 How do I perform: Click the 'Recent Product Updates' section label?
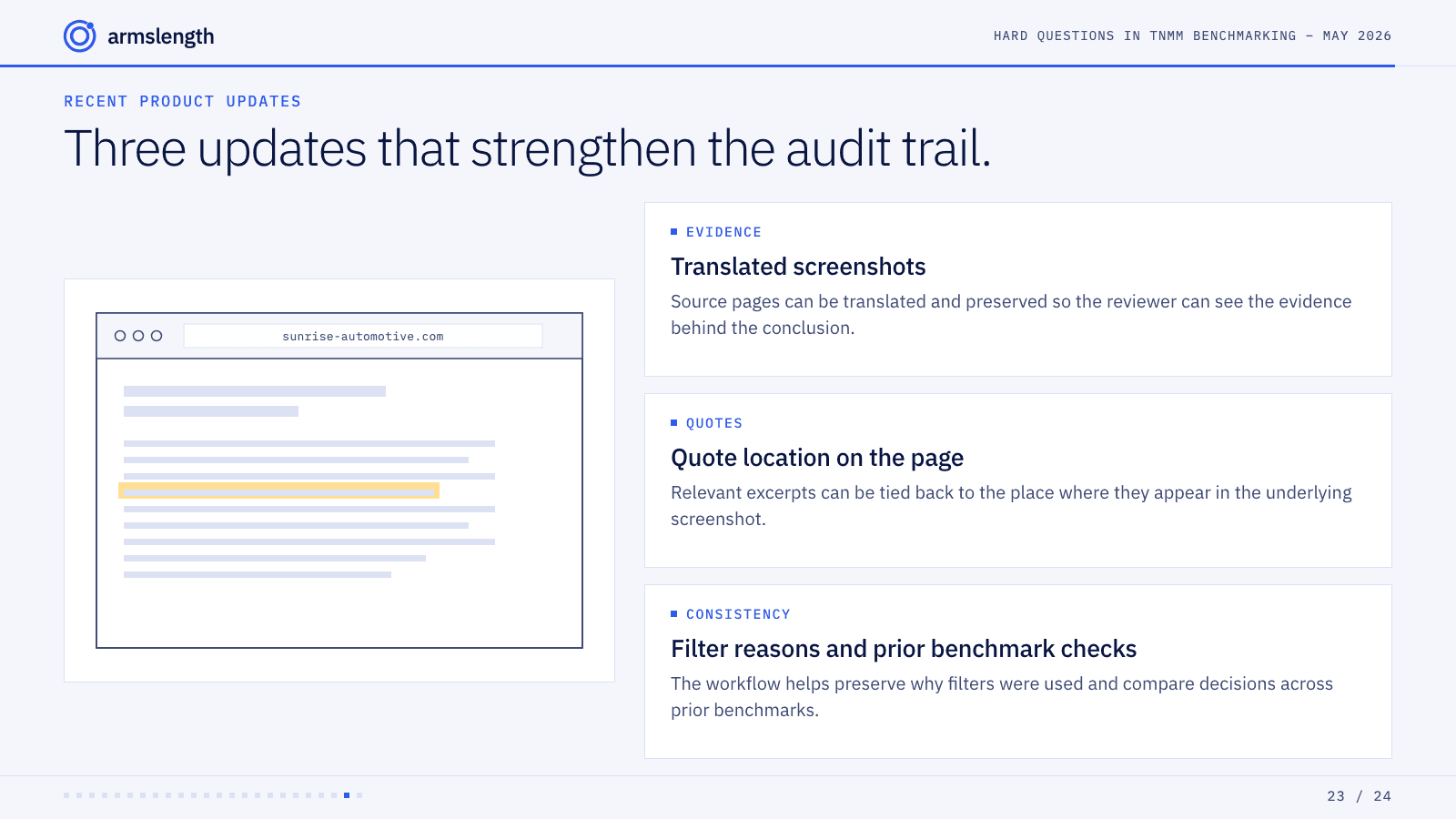(x=182, y=101)
